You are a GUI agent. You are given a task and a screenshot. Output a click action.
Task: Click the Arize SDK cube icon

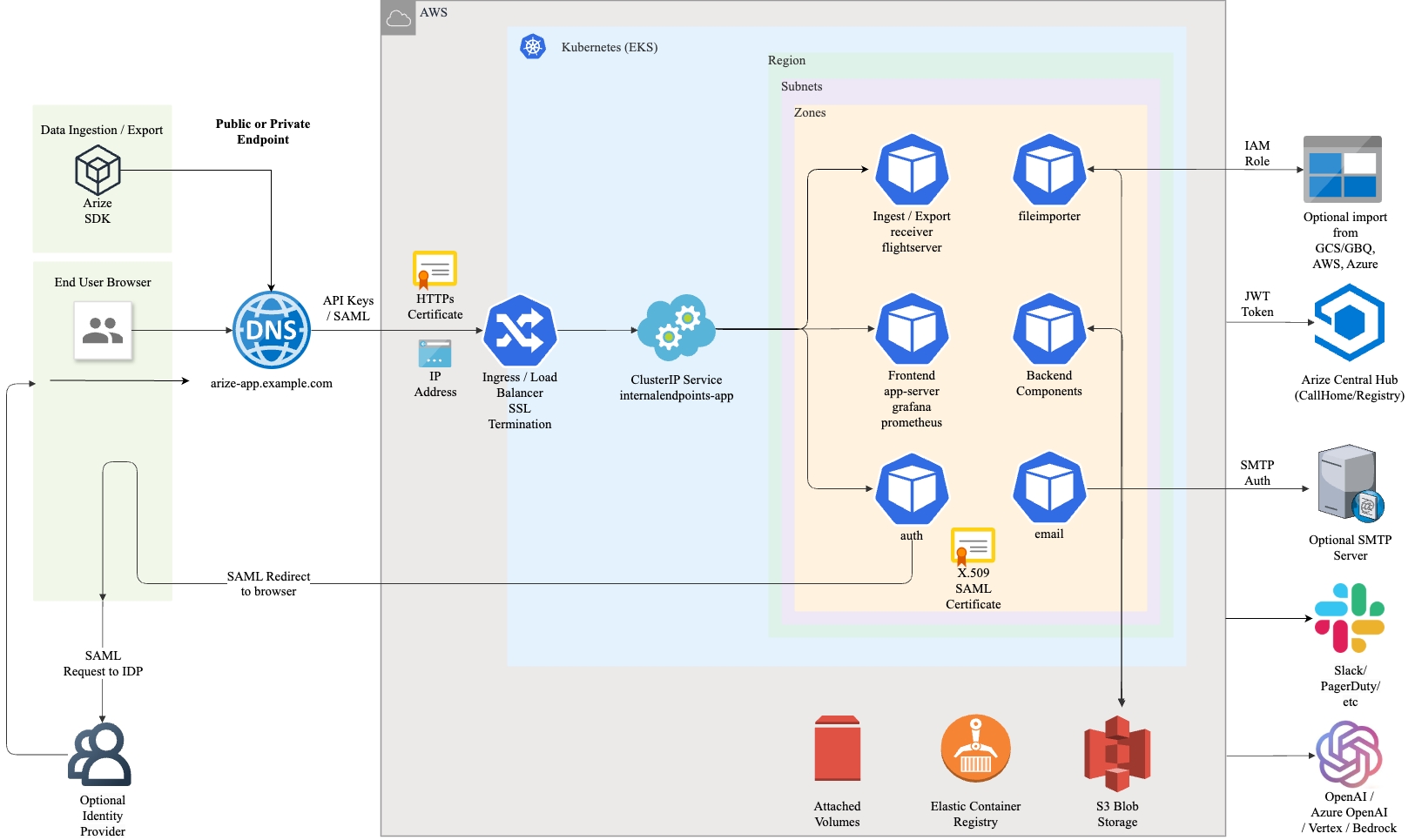[98, 170]
